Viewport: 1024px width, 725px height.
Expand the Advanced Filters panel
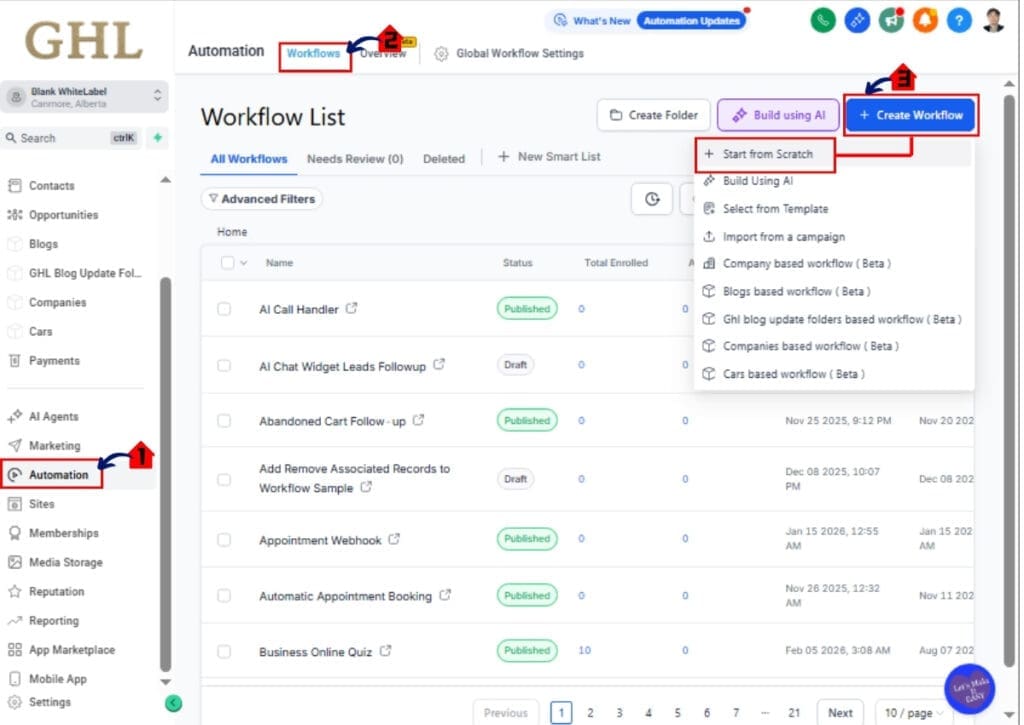pos(261,199)
